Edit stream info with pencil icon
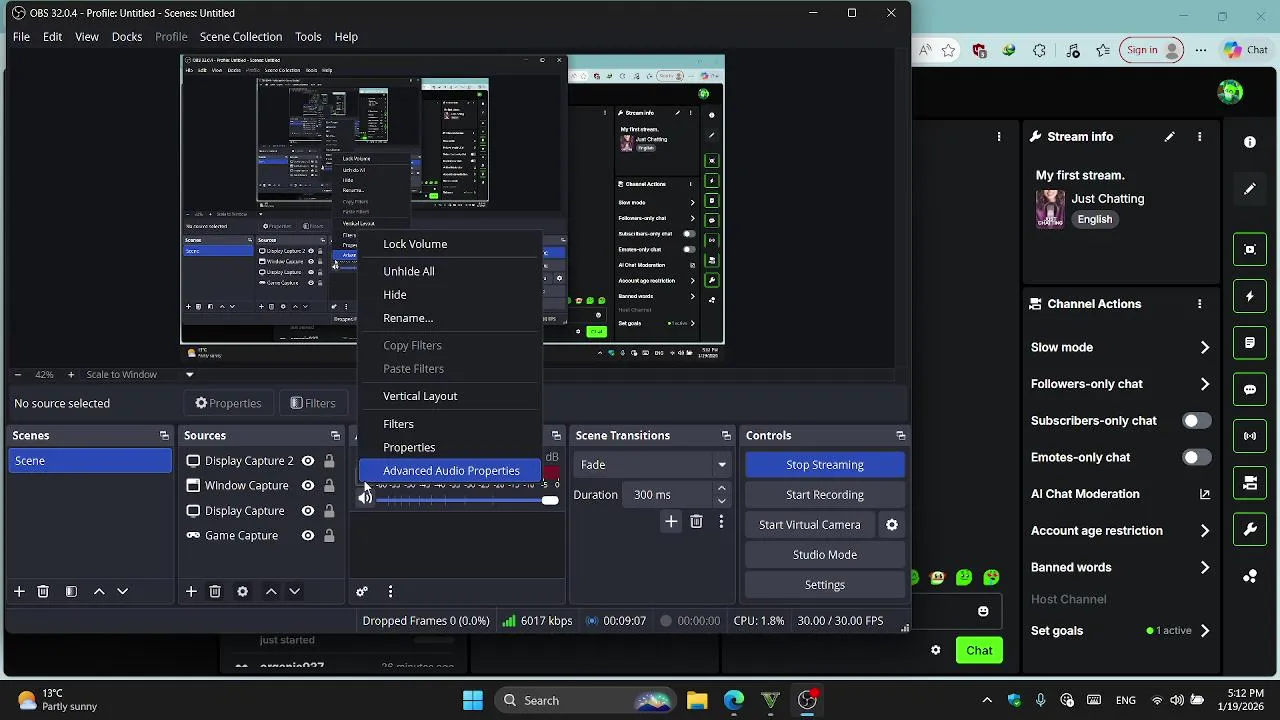1280x720 pixels. [x=1169, y=137]
